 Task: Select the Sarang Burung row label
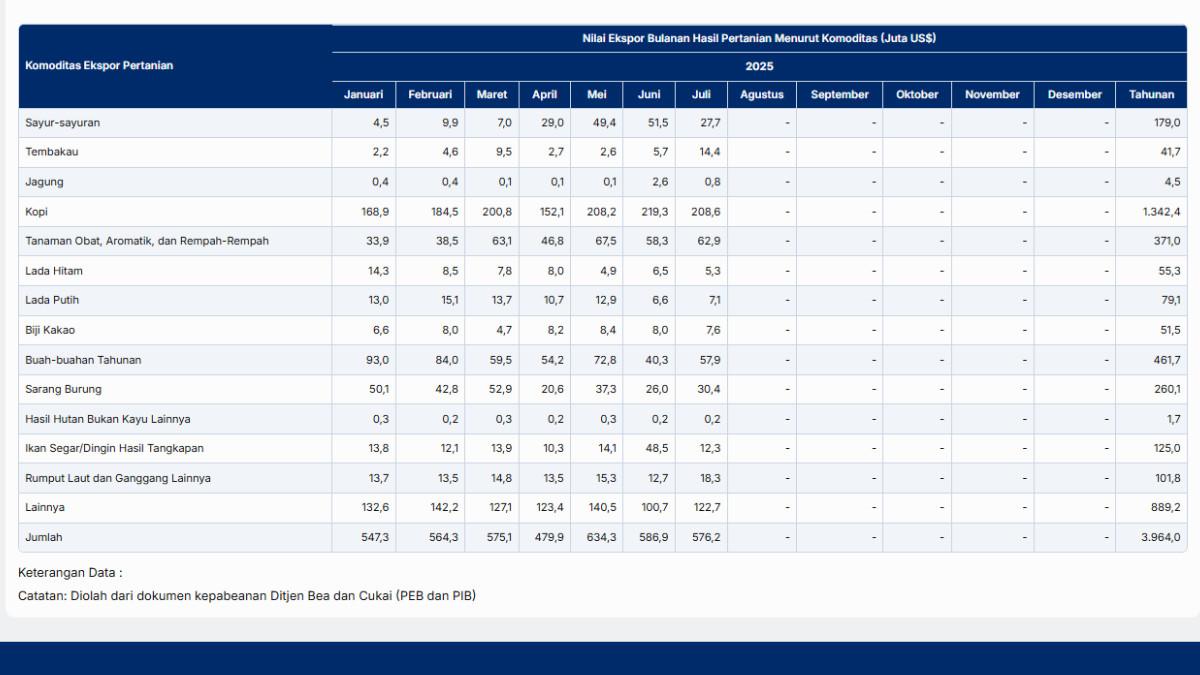pos(63,389)
